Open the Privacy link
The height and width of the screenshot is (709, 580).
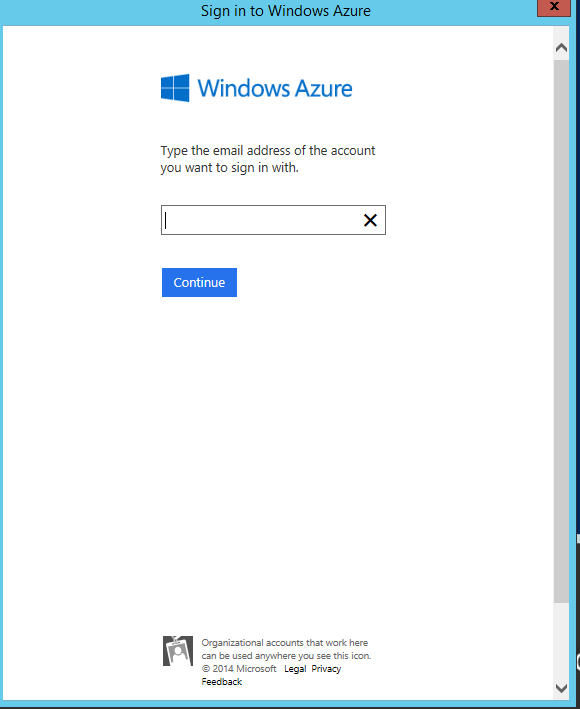(326, 669)
